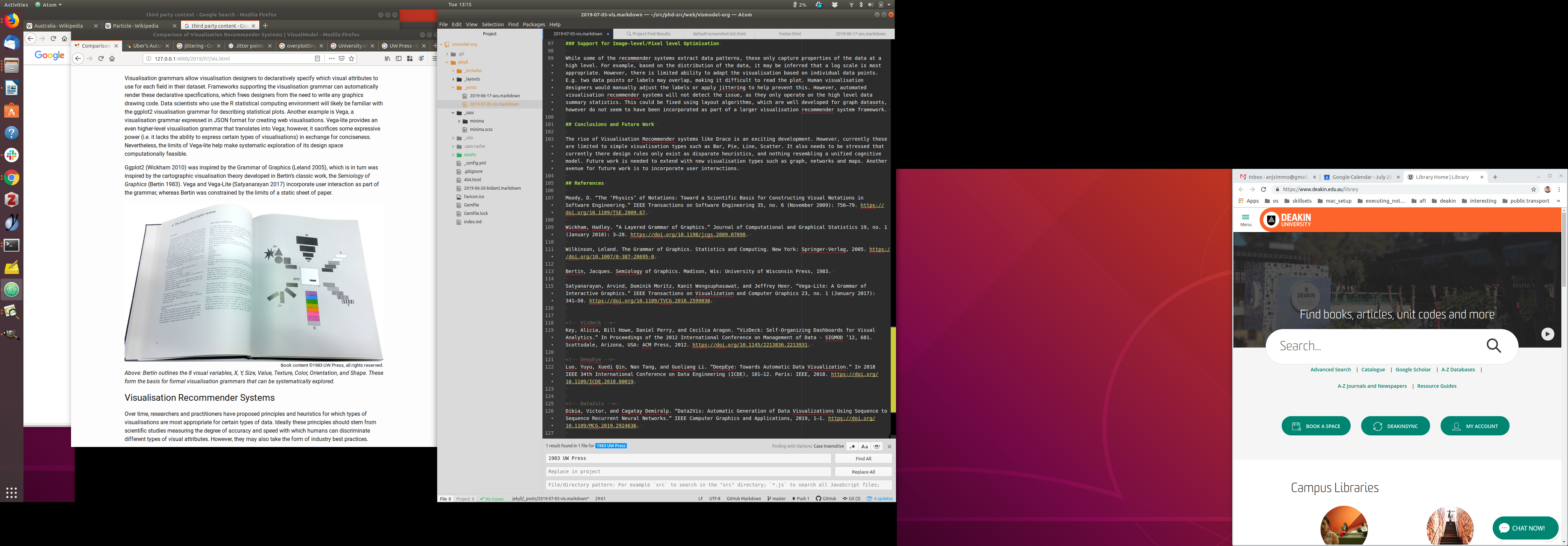The image size is (1568, 546).
Task: Click the Deakin library search magnifier icon
Action: [x=1493, y=346]
